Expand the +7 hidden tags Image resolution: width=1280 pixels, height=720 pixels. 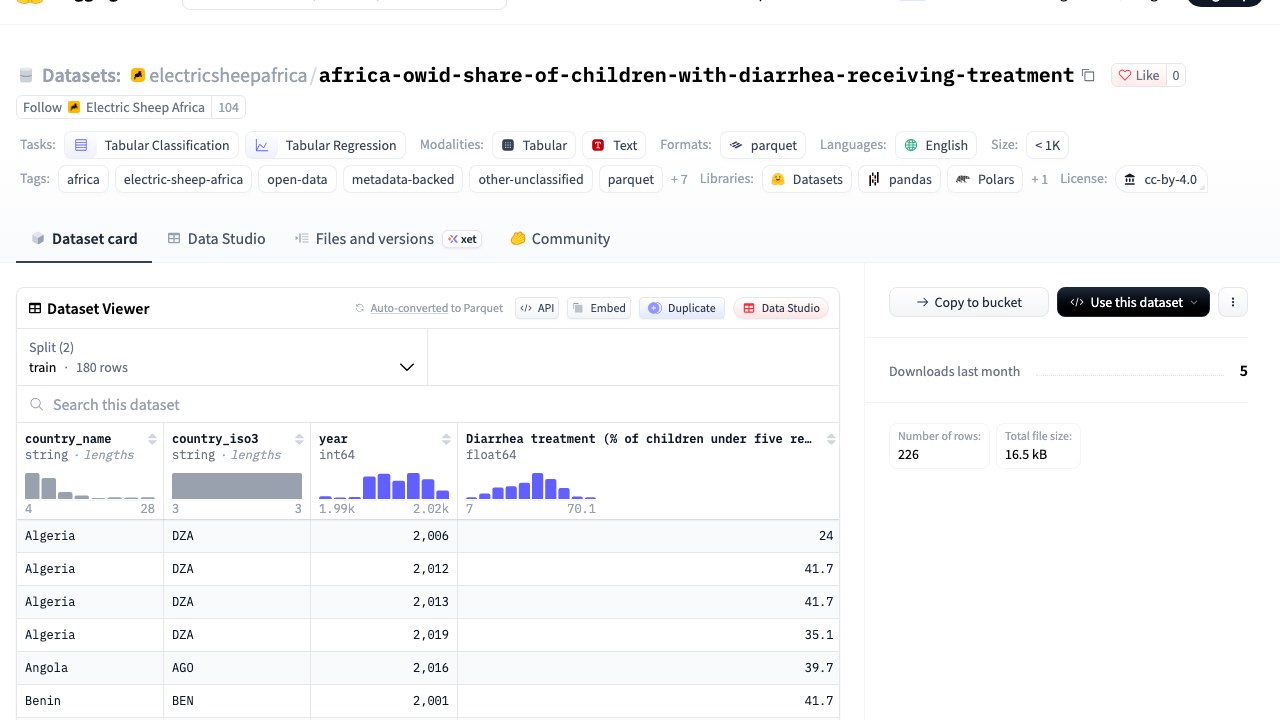679,179
